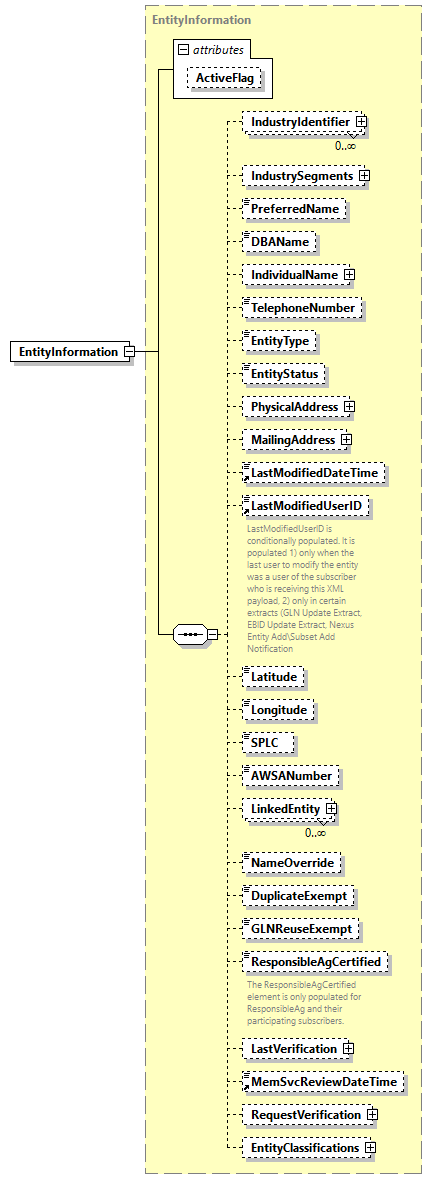Select the Latitude element
432x1181 pixels.
[x=273, y=676]
